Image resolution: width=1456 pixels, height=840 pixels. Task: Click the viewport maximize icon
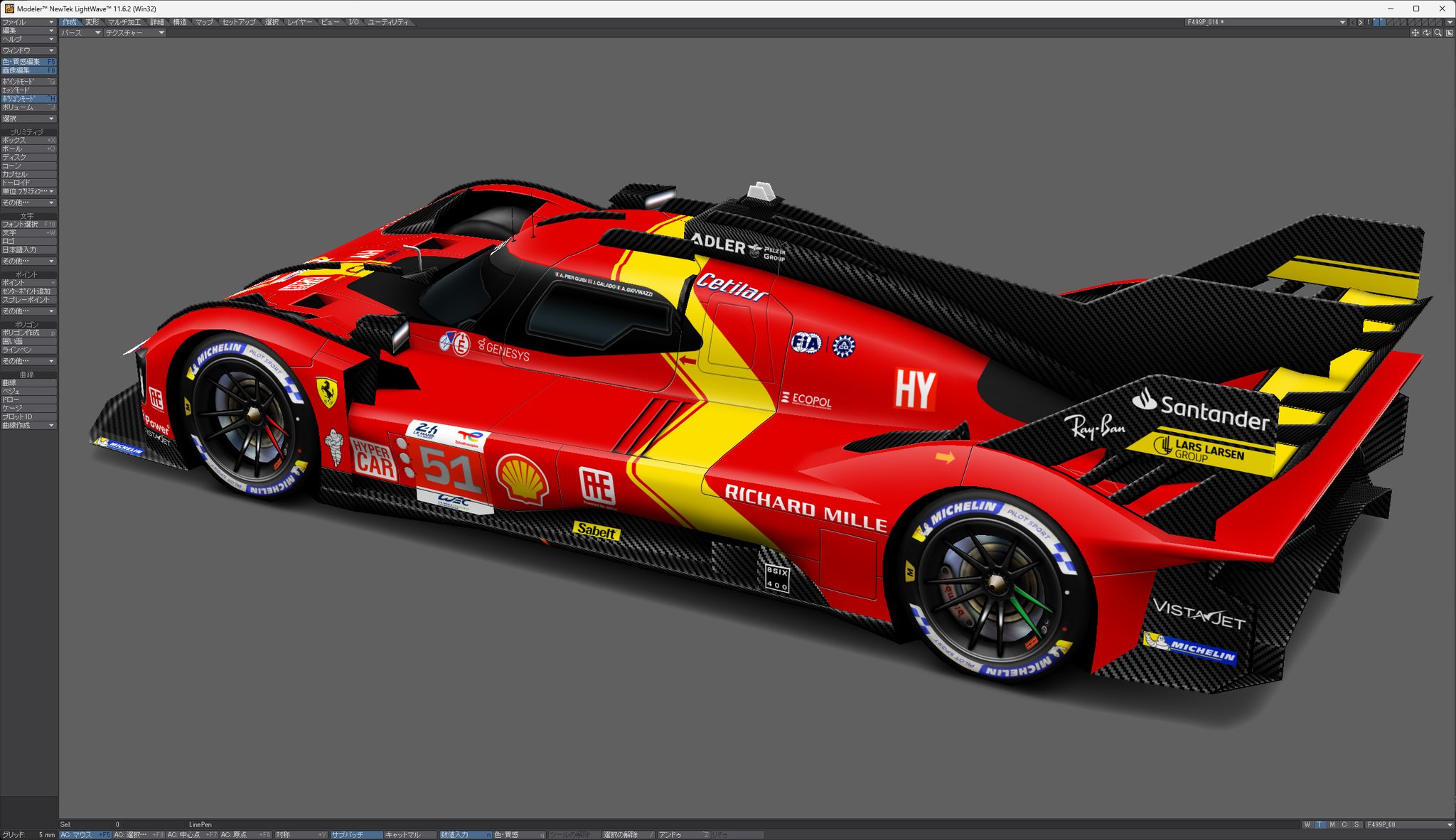pos(1450,33)
